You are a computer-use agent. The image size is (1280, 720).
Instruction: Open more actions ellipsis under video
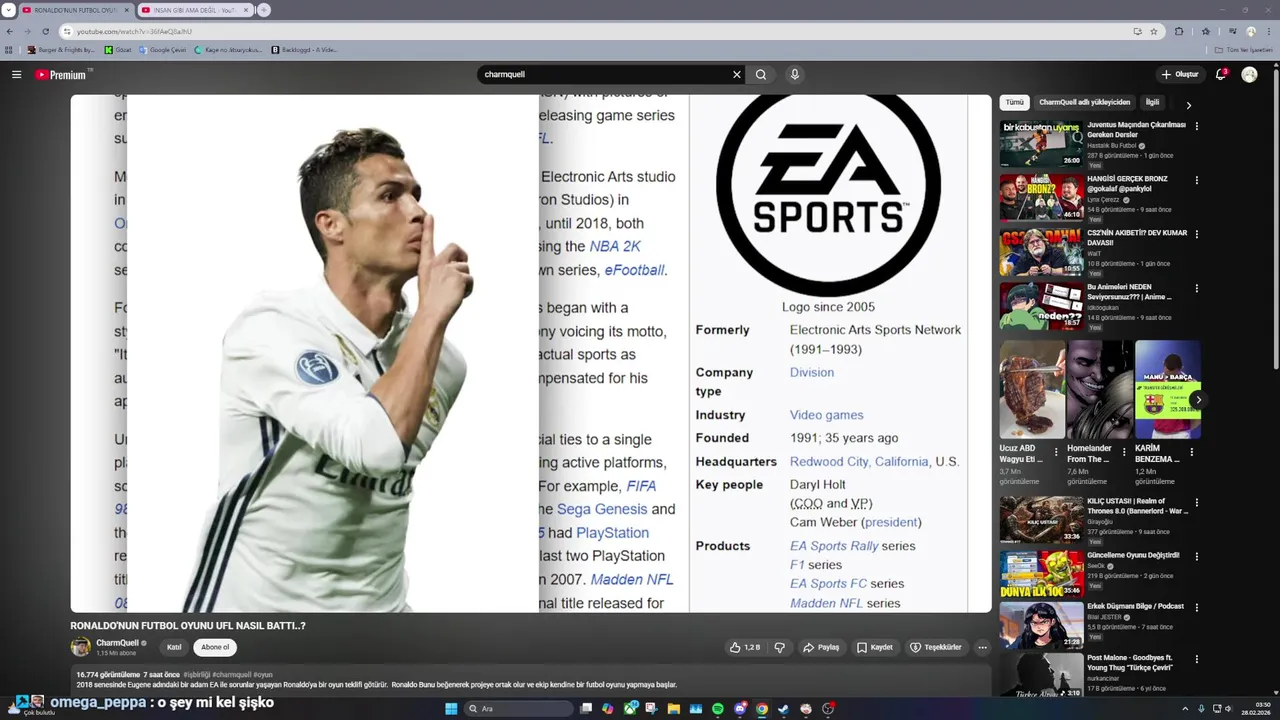point(982,647)
